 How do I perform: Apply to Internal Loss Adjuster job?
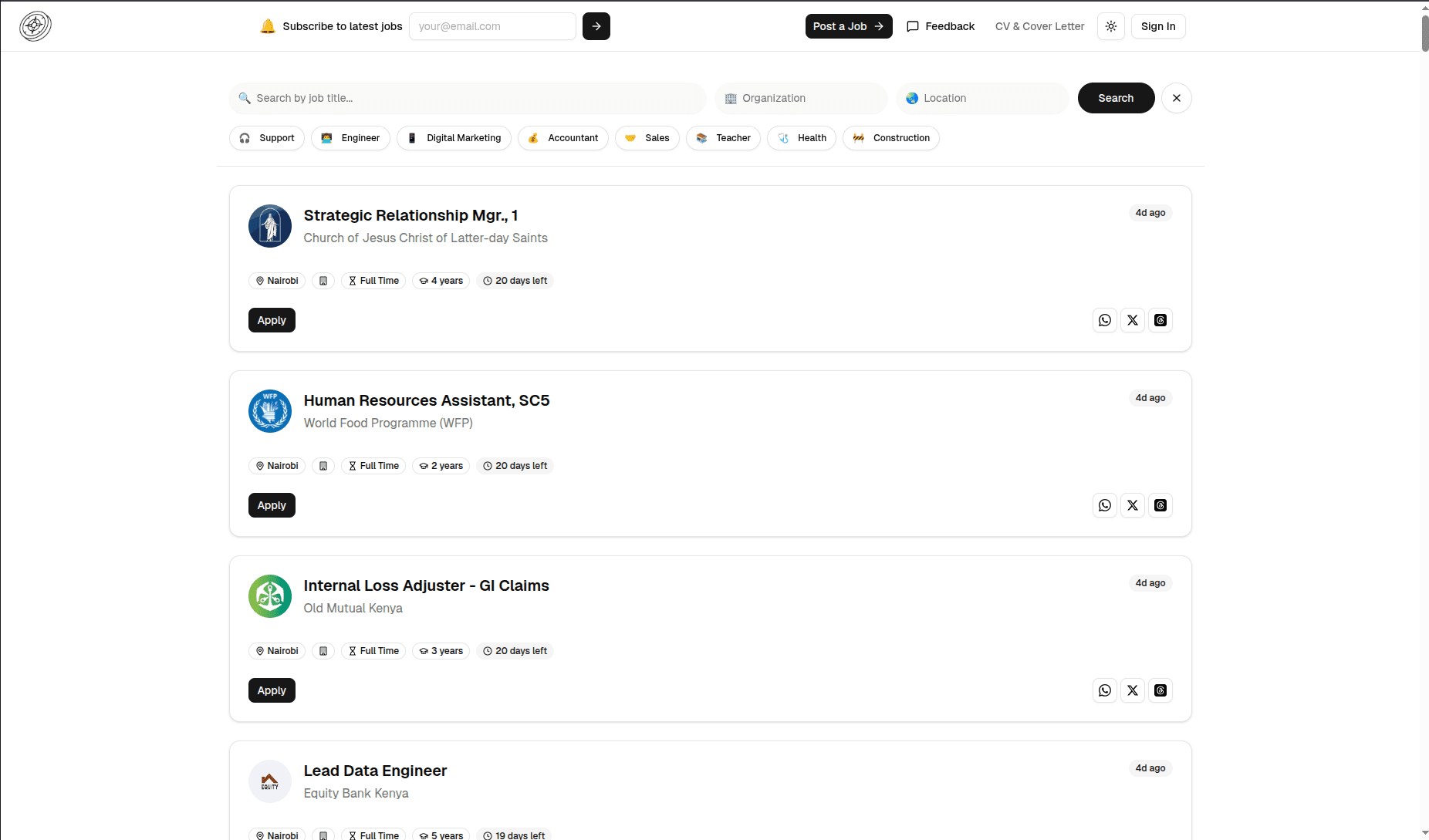(272, 690)
